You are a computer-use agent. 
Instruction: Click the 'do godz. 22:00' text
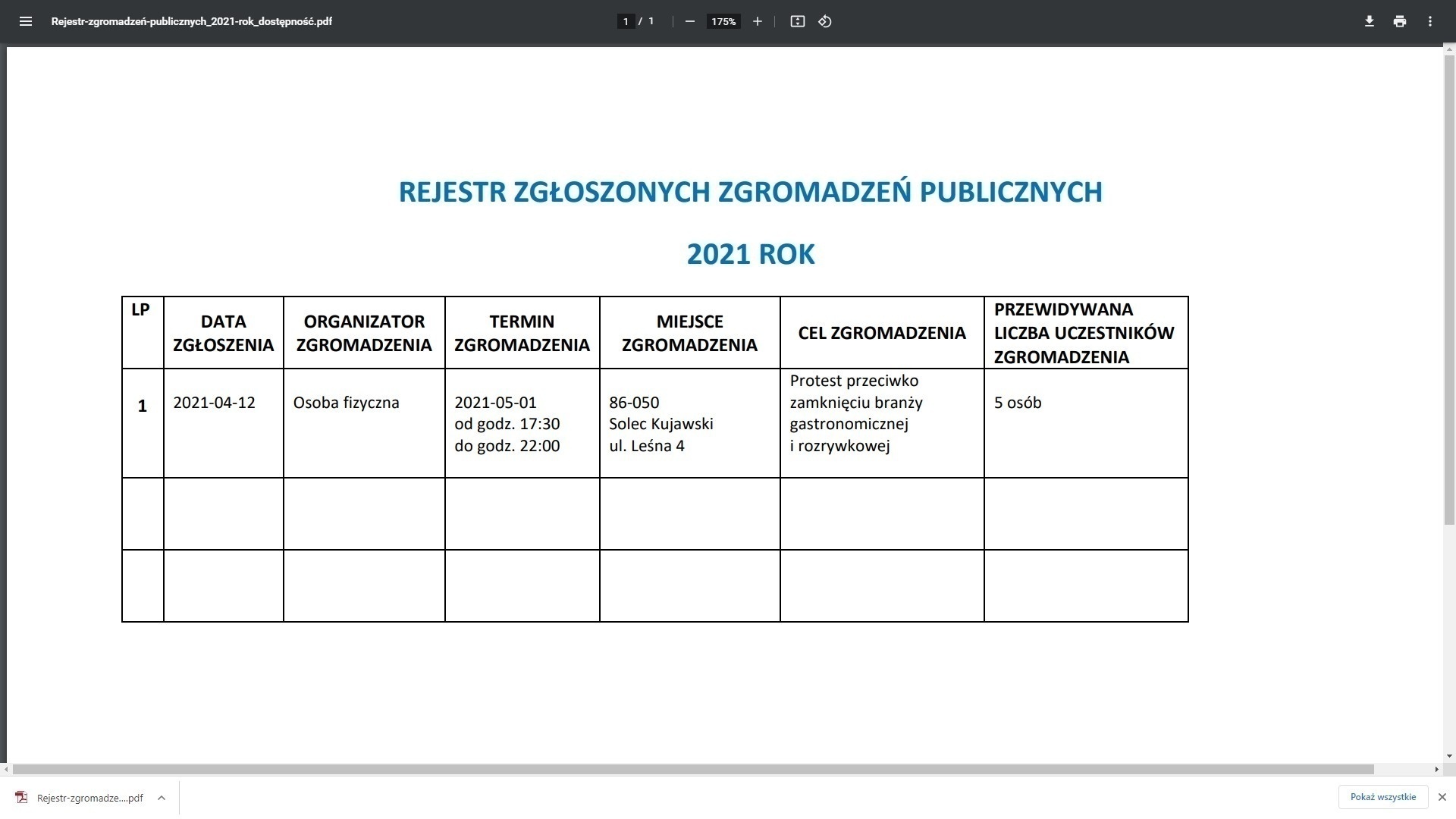(507, 446)
